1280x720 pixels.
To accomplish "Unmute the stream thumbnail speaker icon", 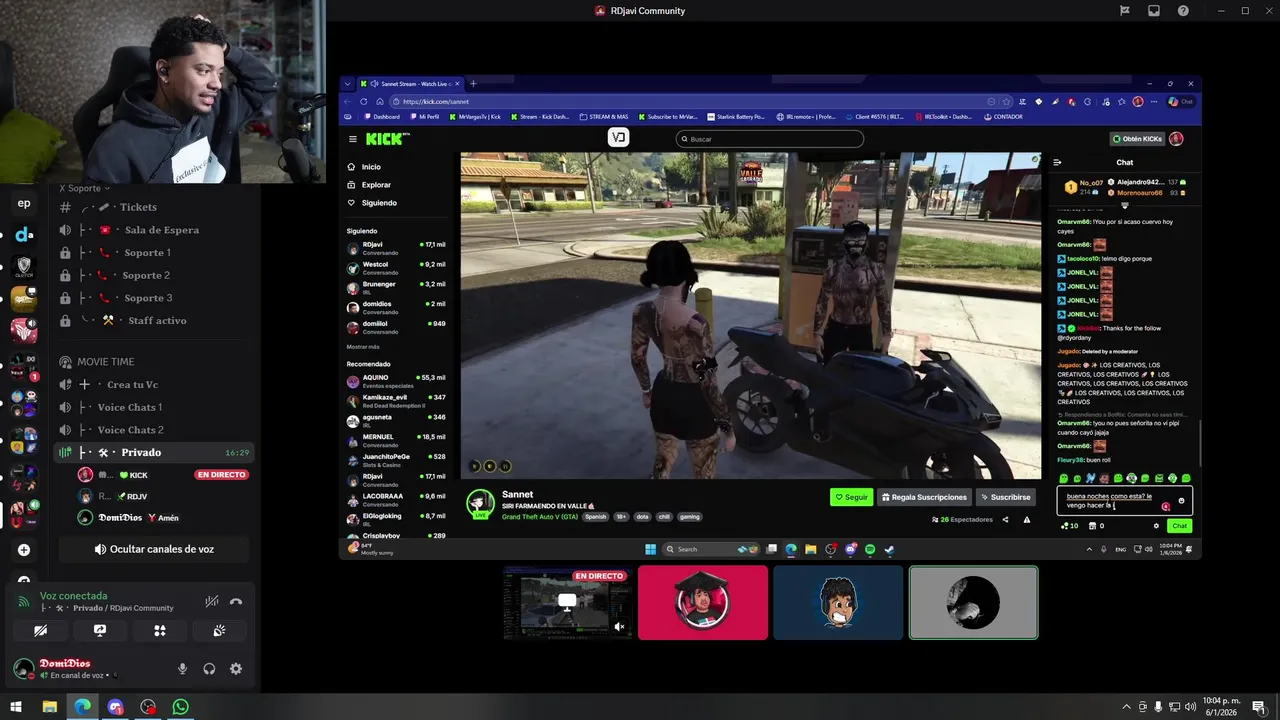I will pos(619,627).
